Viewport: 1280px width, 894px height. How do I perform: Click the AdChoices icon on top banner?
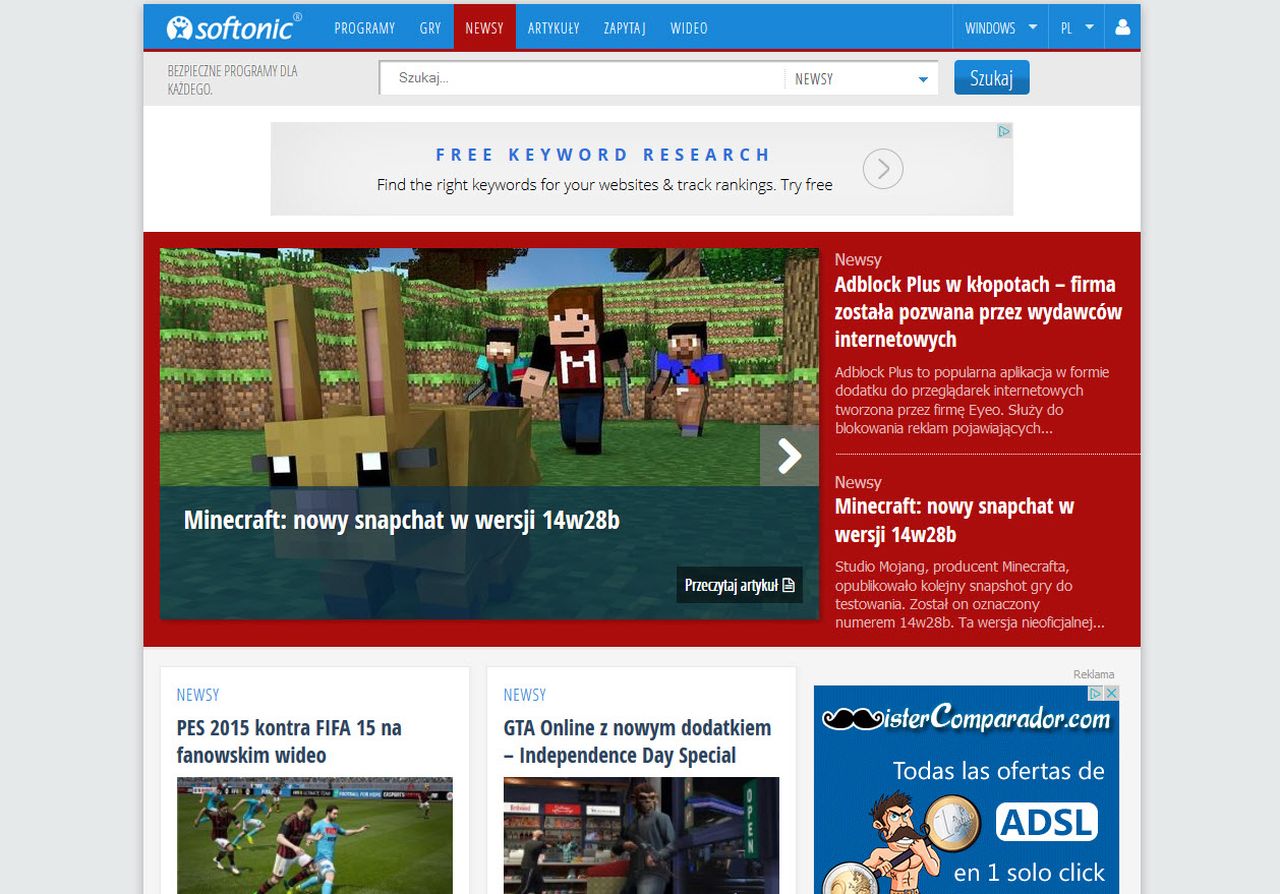click(1004, 131)
